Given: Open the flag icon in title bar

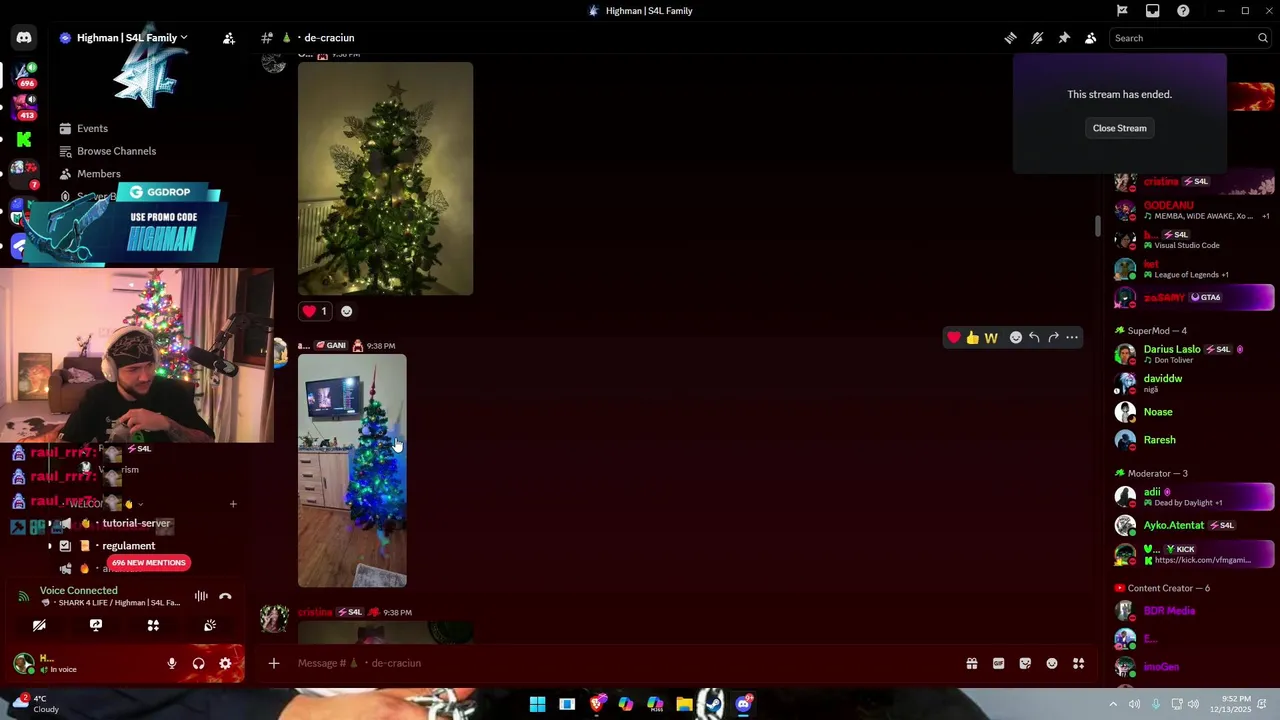Looking at the screenshot, I should point(1122,11).
